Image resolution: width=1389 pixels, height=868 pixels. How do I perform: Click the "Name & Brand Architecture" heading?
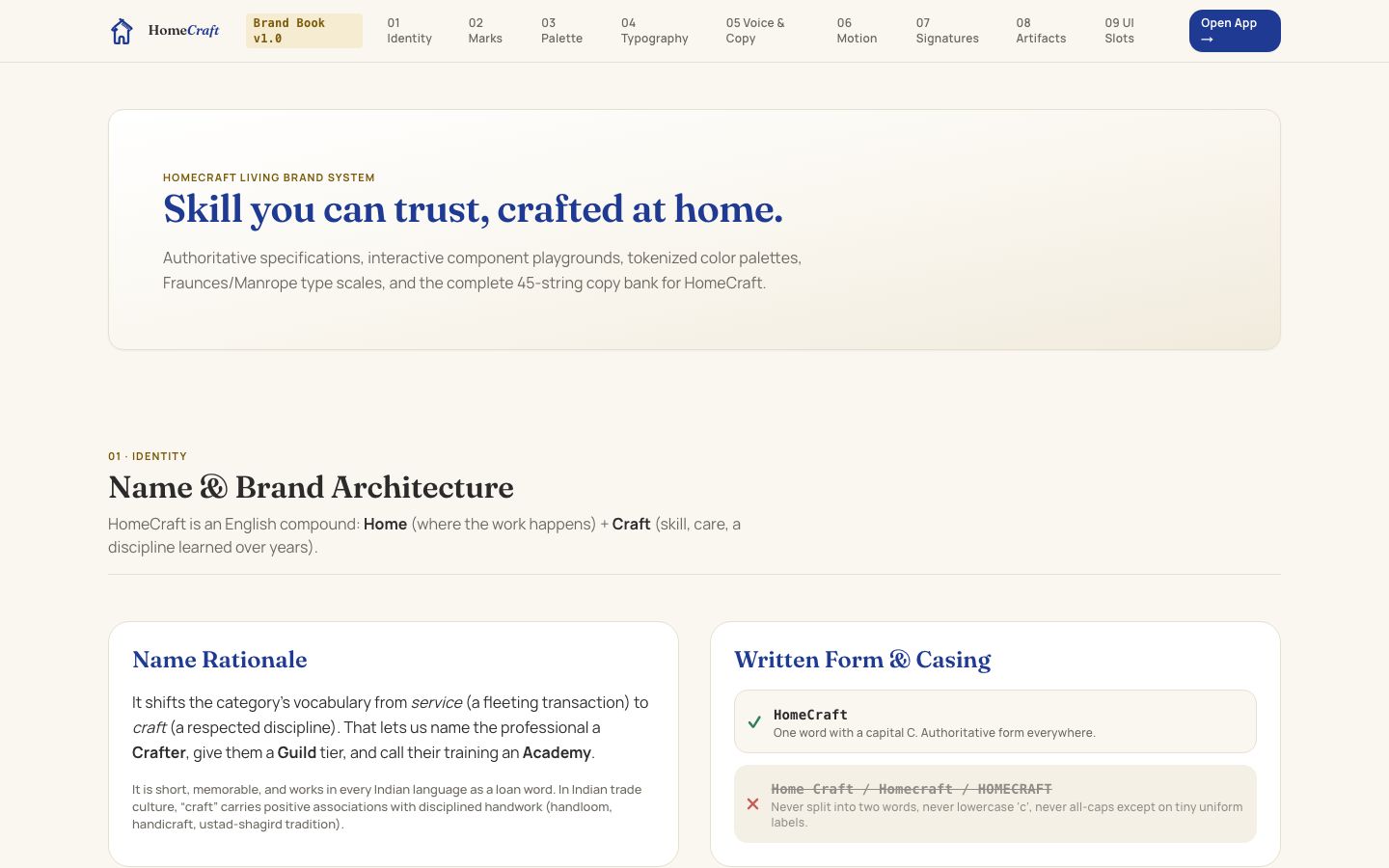311,487
